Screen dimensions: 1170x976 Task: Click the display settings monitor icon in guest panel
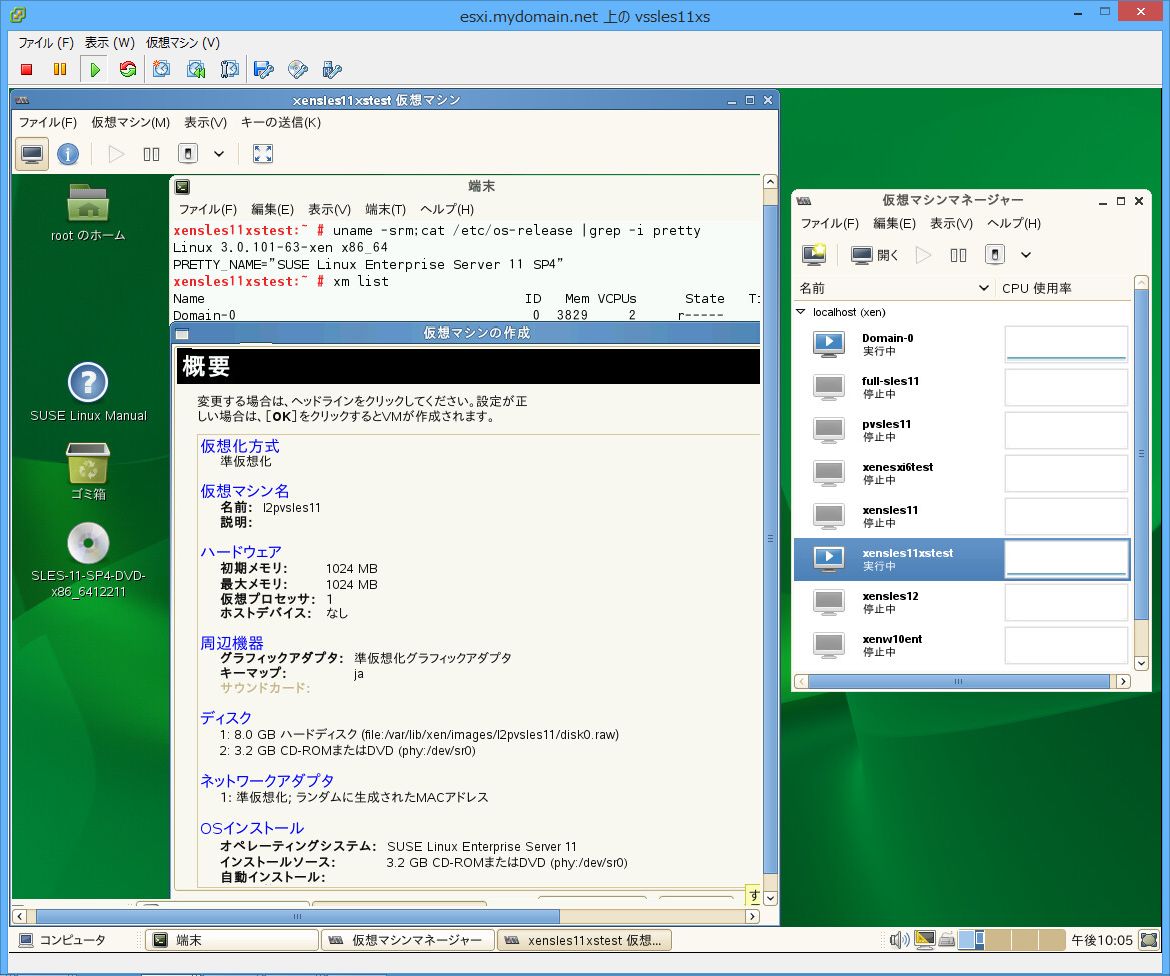pos(925,939)
